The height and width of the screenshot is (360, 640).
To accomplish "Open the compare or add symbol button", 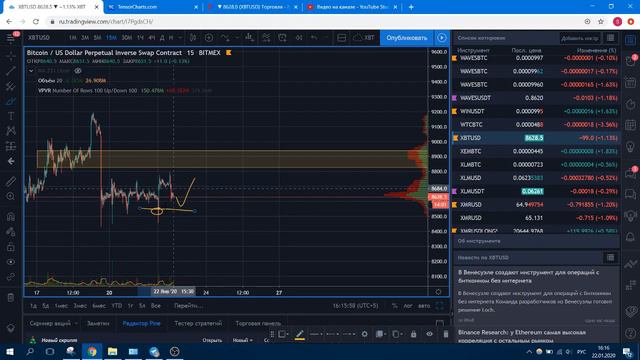I will coord(209,38).
